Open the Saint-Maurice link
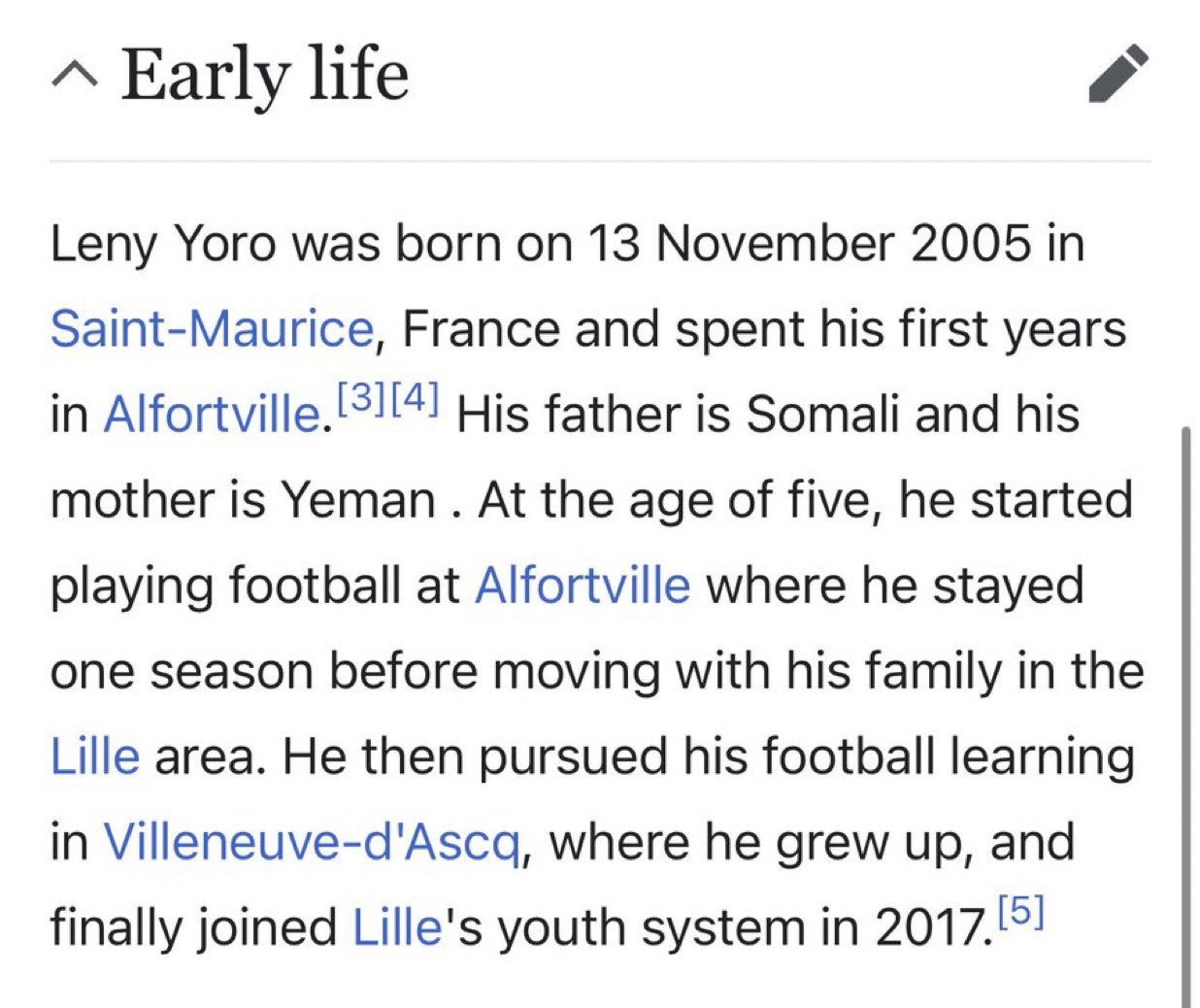 click(211, 328)
